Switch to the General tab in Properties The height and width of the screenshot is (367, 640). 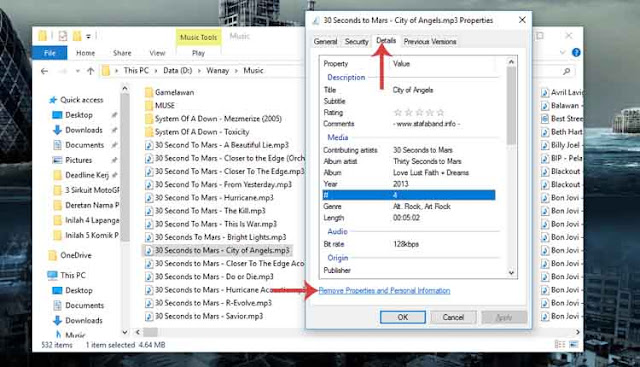(325, 41)
